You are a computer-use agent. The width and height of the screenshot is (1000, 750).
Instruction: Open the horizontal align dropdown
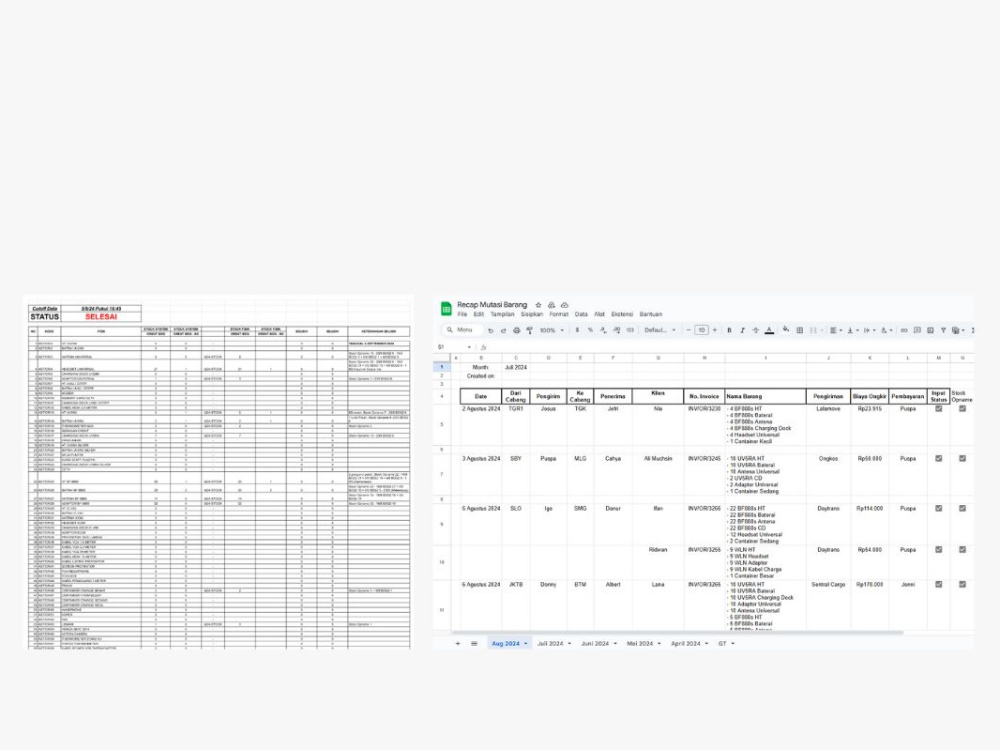[x=835, y=330]
